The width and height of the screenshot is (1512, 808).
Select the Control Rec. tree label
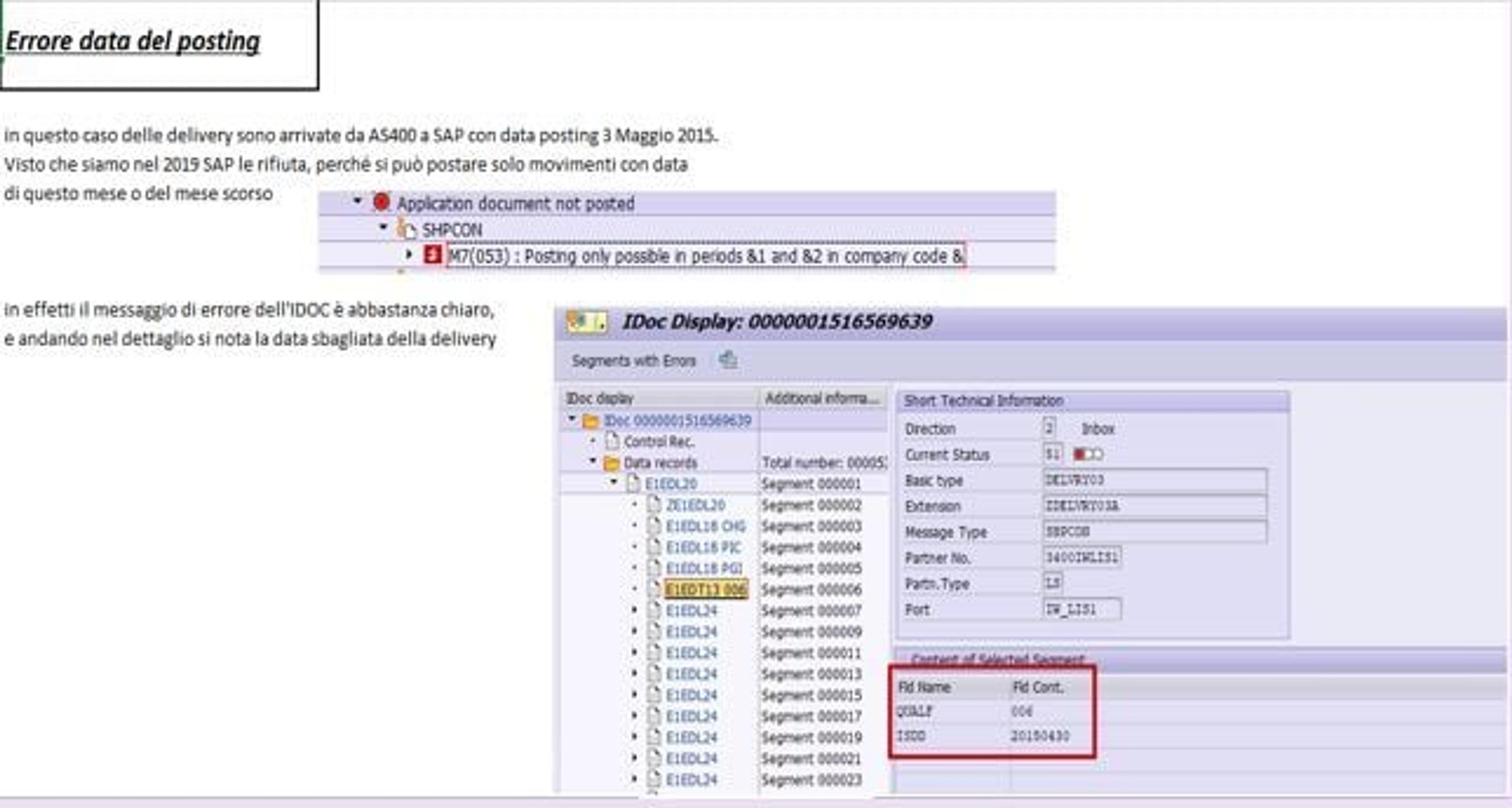[659, 441]
